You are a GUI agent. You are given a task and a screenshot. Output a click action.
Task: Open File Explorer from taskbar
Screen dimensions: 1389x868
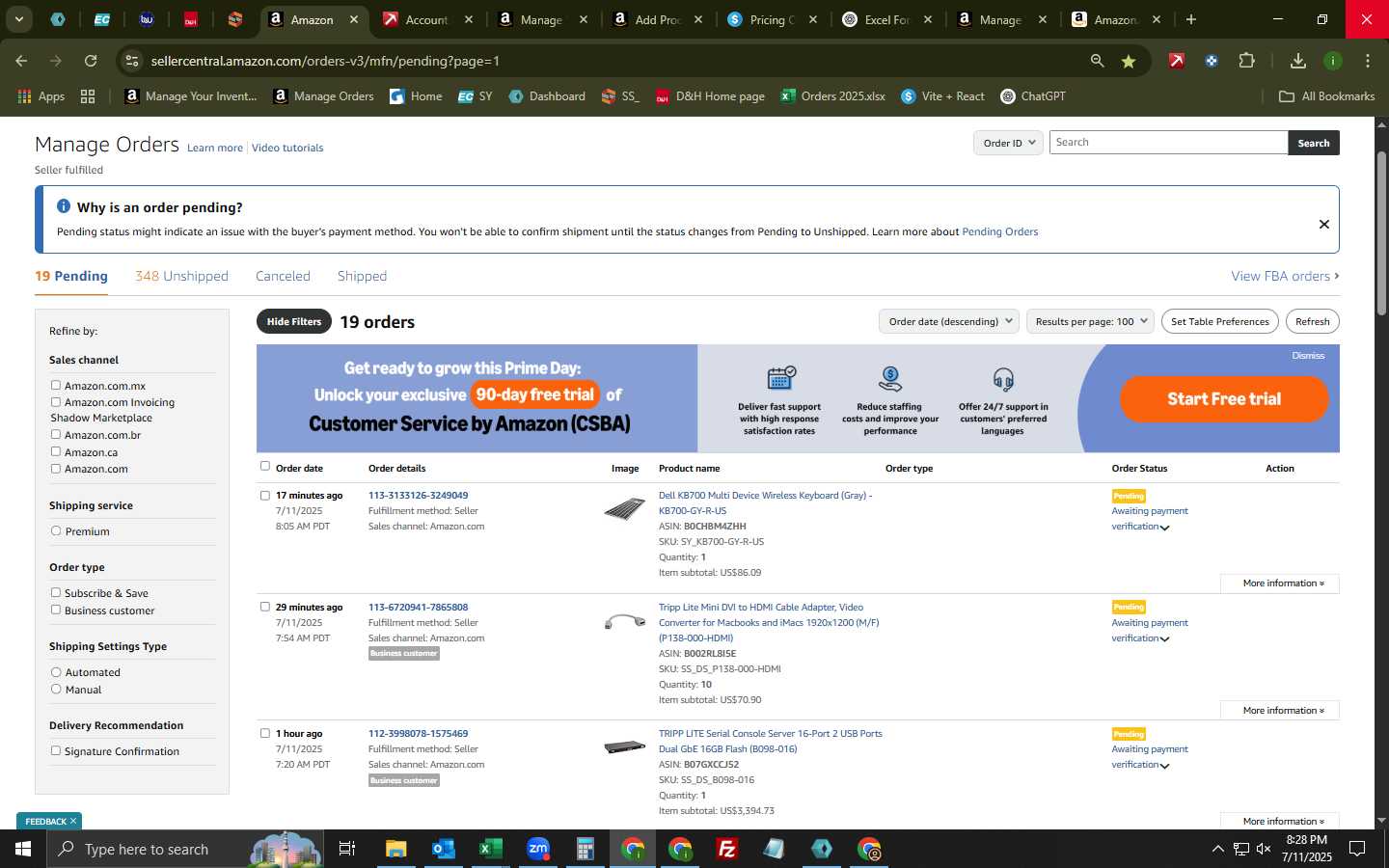point(396,849)
